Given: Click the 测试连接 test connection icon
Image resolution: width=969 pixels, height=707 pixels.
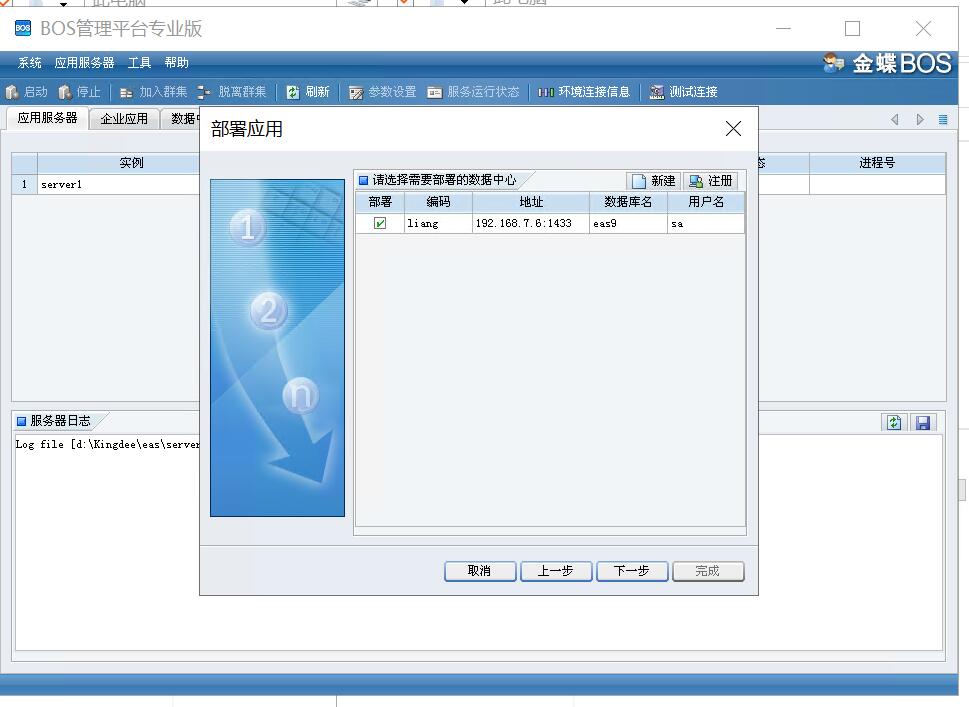Looking at the screenshot, I should pos(656,93).
